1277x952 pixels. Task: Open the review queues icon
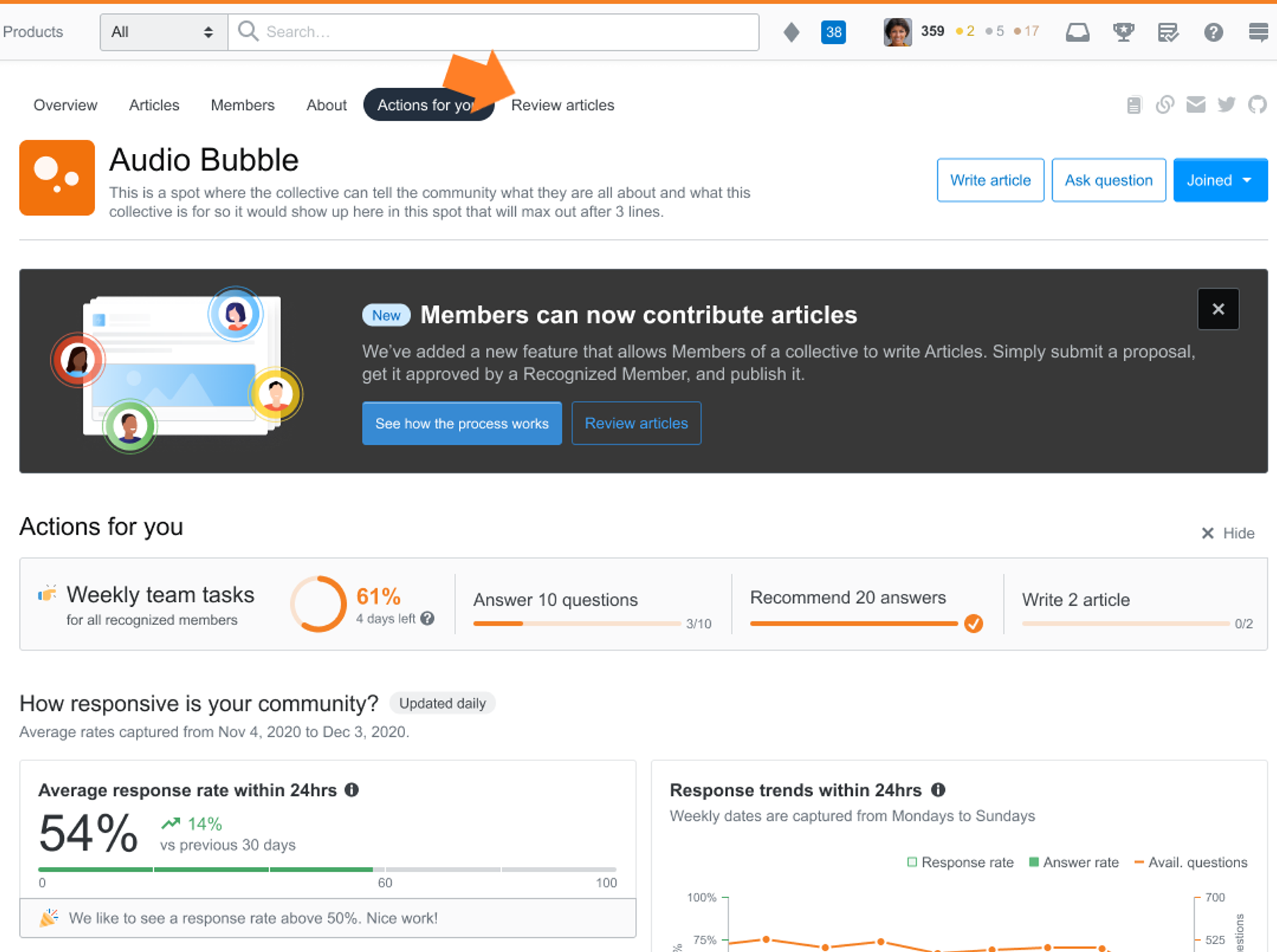click(1168, 32)
